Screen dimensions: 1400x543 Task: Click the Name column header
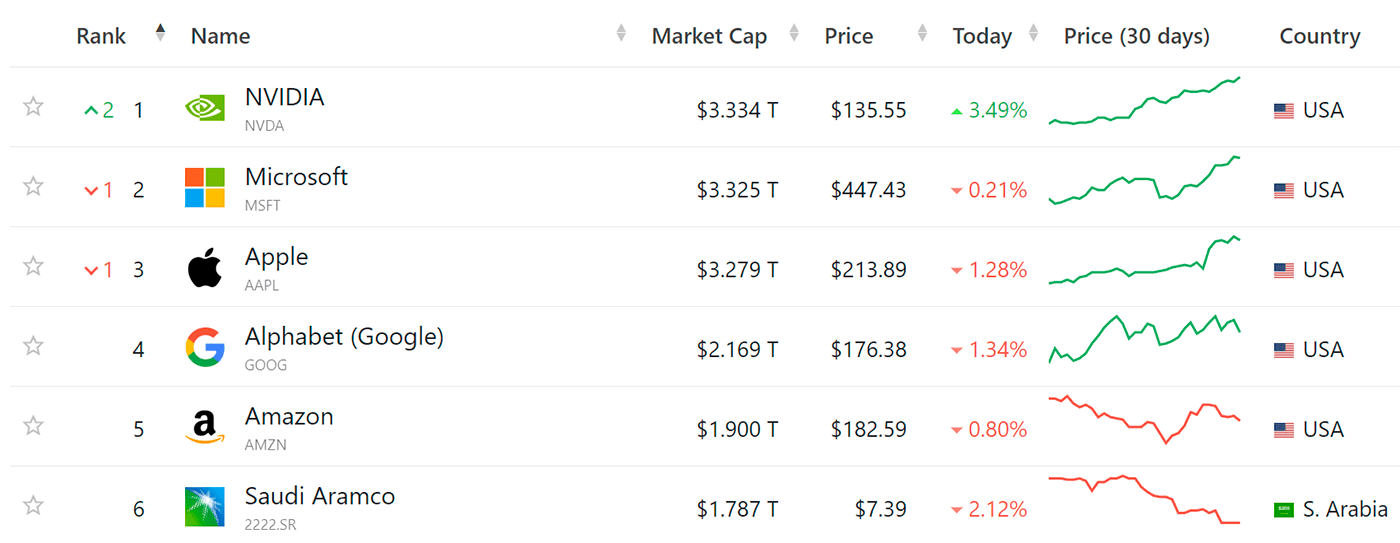click(x=220, y=36)
